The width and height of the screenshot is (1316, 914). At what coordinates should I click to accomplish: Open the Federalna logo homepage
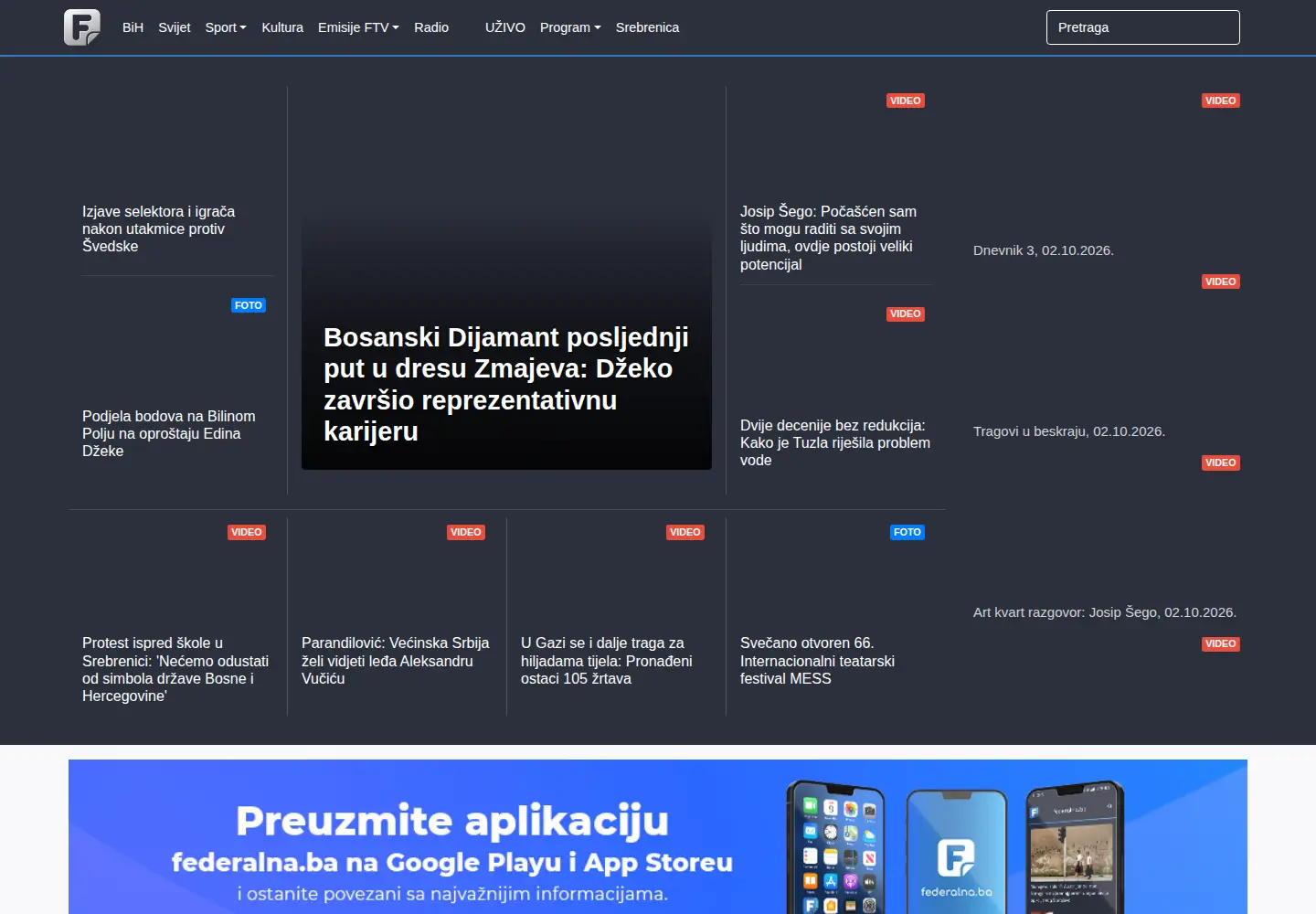click(x=82, y=27)
